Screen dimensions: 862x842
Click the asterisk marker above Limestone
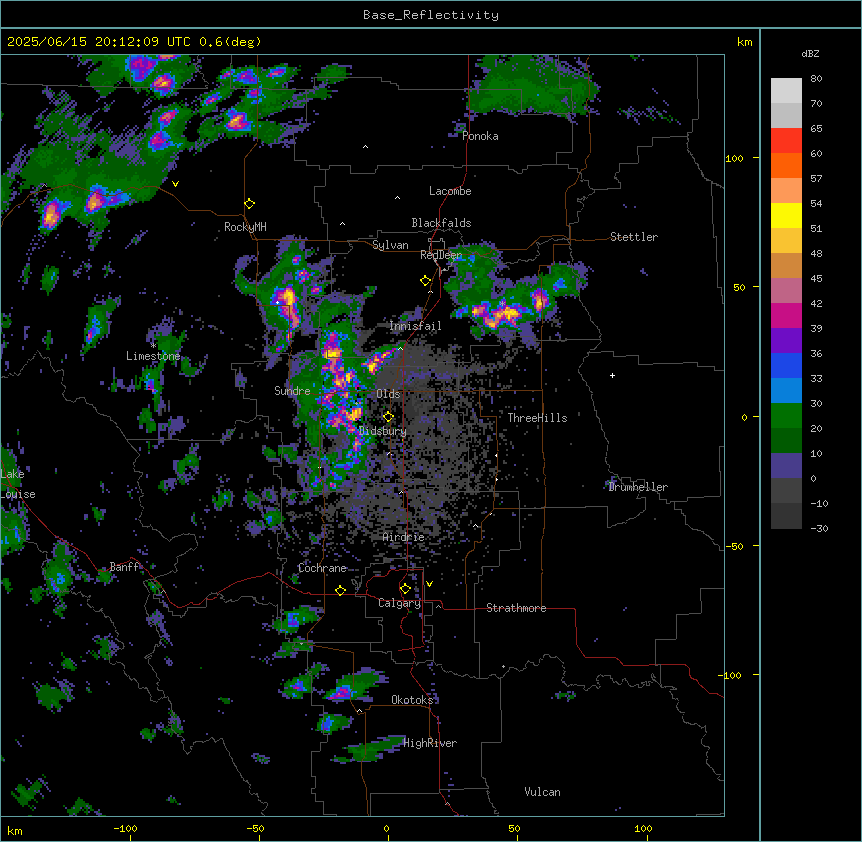click(x=153, y=346)
